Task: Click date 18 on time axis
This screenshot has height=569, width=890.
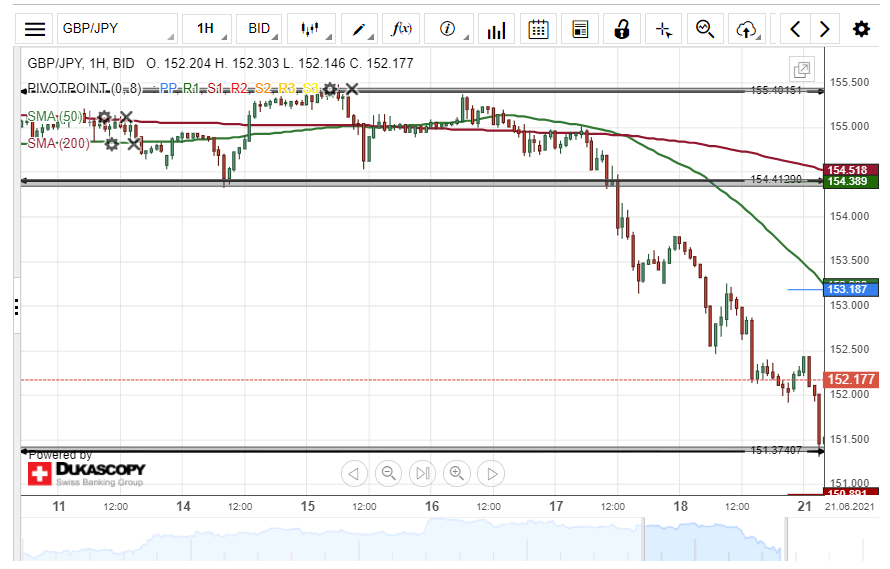Action: (681, 506)
